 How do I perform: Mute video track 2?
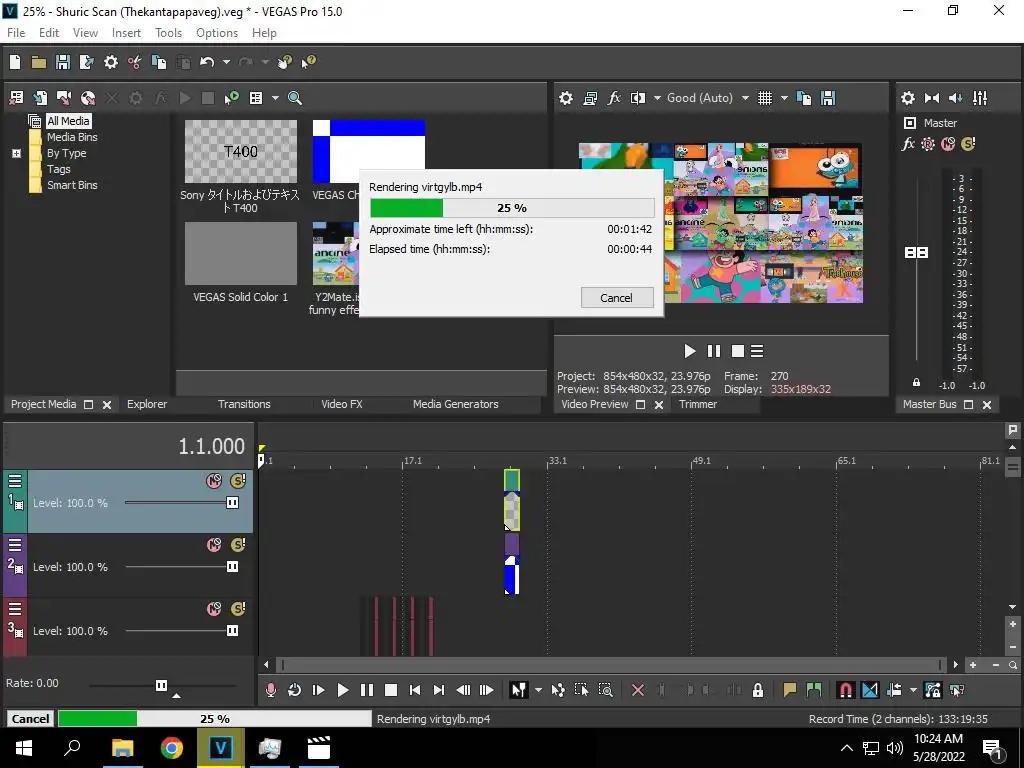[214, 545]
